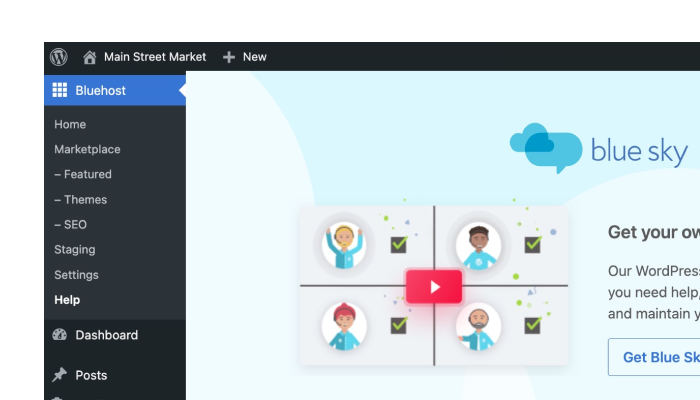Open the Main Street Market site menu

point(154,57)
